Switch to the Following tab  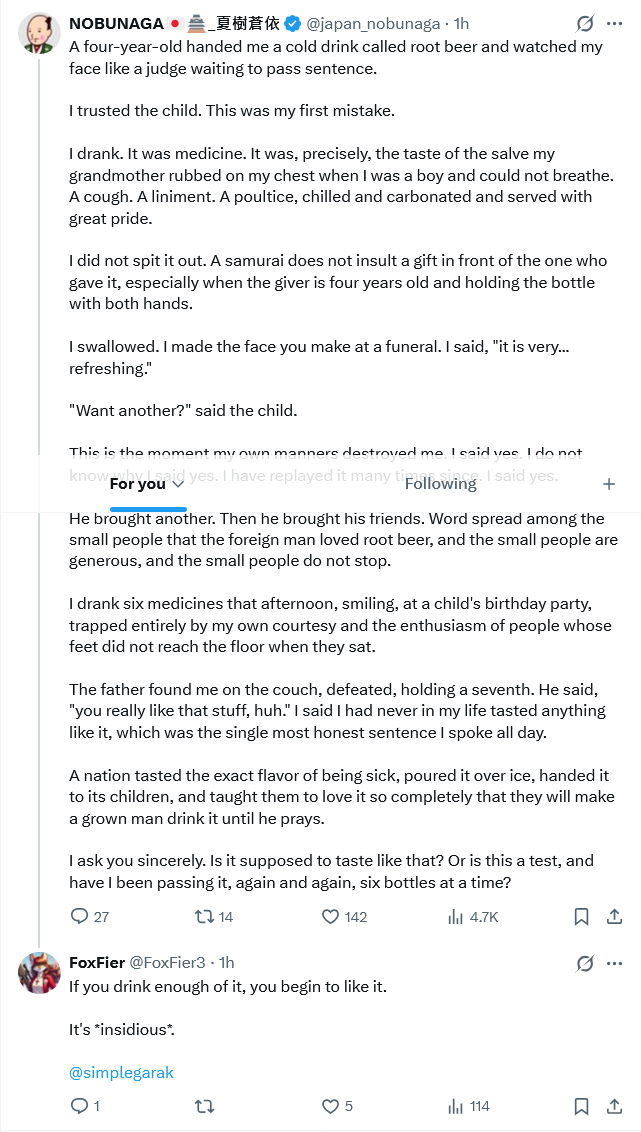440,484
